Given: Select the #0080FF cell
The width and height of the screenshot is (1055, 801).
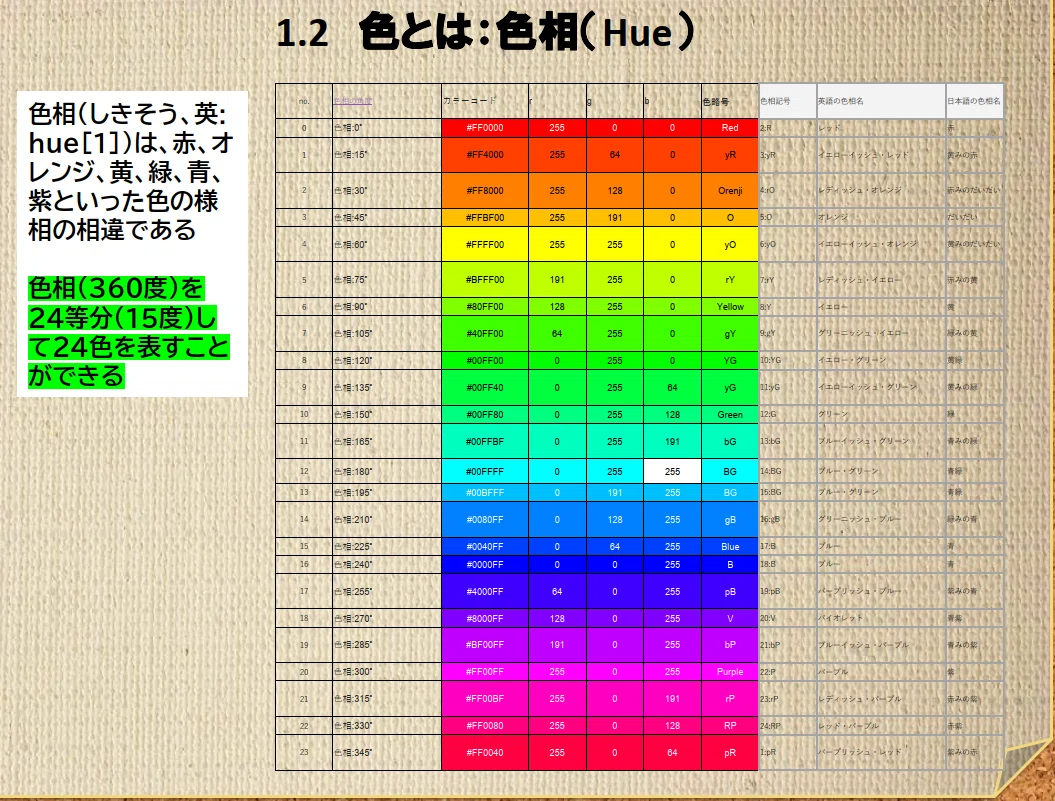Looking at the screenshot, I should (485, 520).
